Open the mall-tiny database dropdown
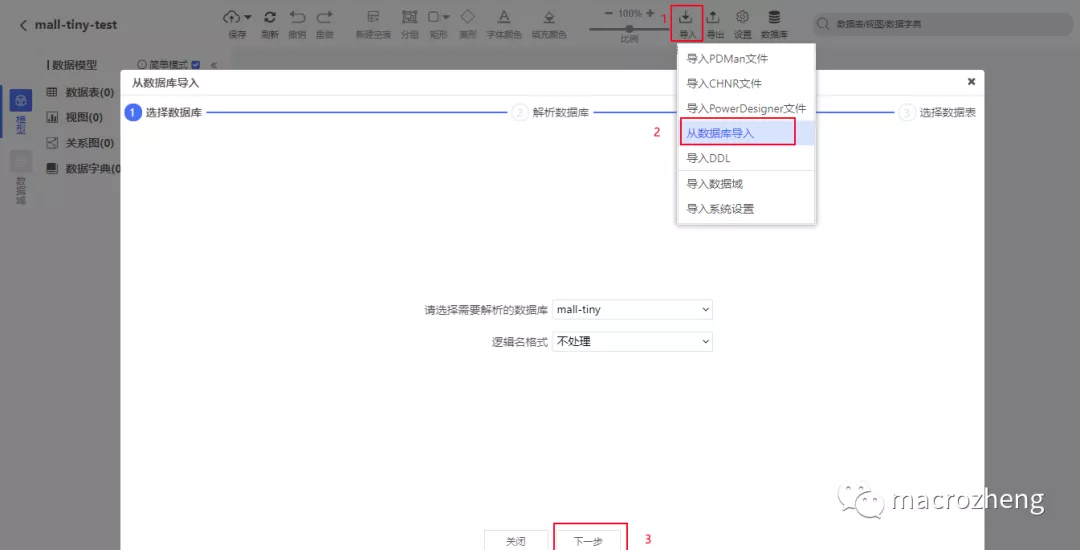The image size is (1080, 550). [x=632, y=310]
